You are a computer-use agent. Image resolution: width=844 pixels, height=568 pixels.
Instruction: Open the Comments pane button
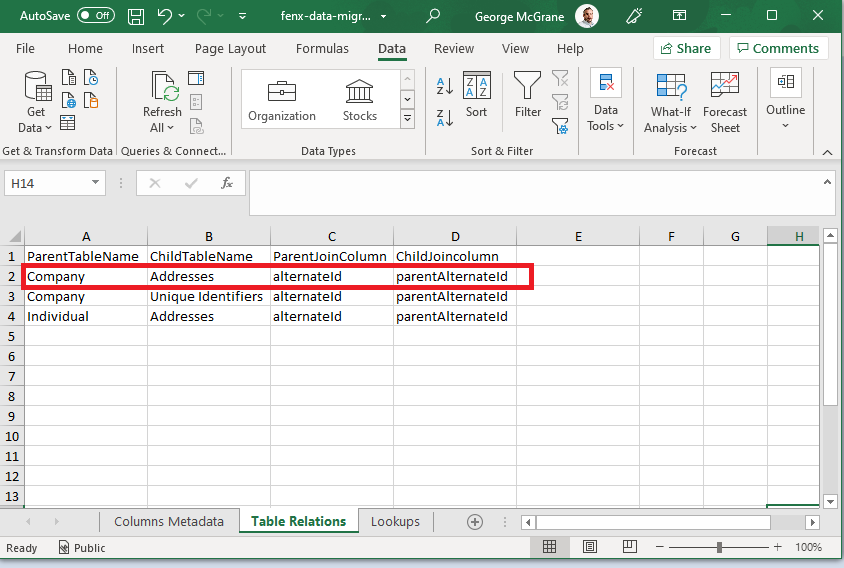(776, 48)
